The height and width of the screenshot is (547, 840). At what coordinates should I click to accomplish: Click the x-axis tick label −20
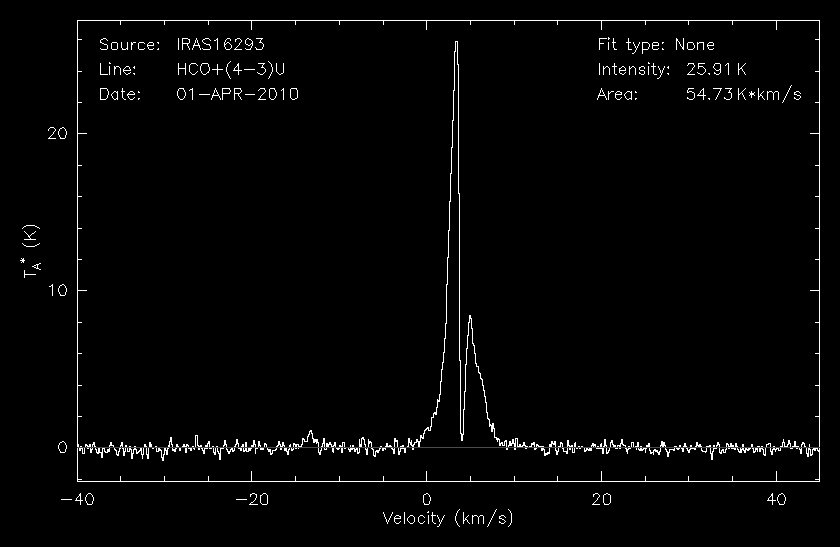[x=252, y=499]
